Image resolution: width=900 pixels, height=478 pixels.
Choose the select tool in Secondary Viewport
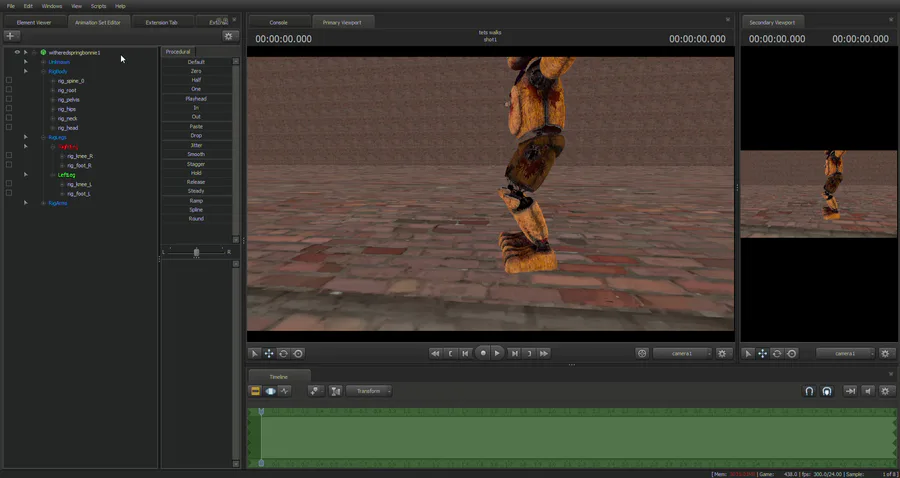pyautogui.click(x=748, y=353)
